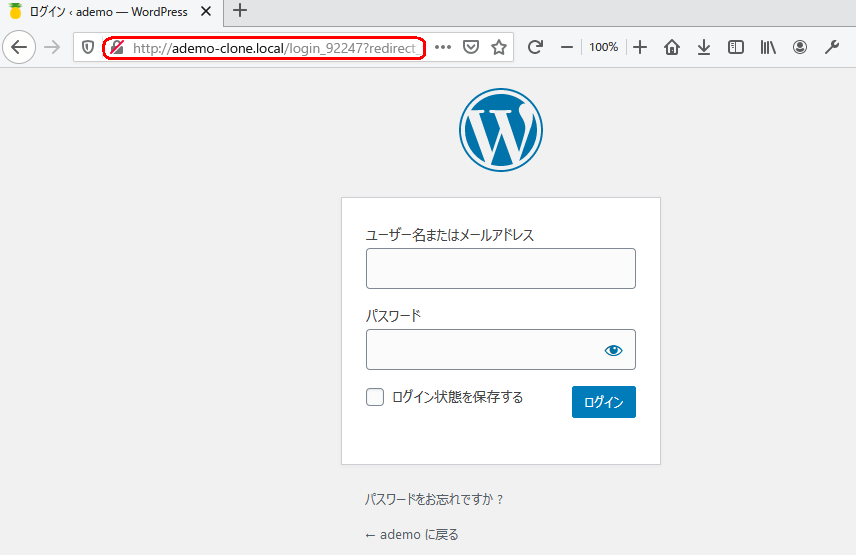Screen dimensions: 856x555
Task: Focus the ユーザー名またはメールアドレス field
Action: [501, 268]
